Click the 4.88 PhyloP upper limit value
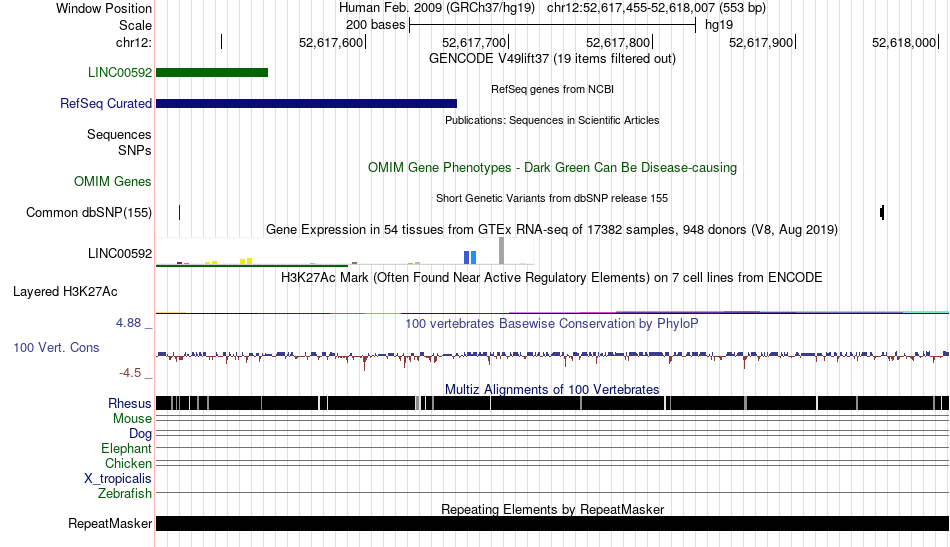Viewport: 950px width, 547px height. pyautogui.click(x=128, y=323)
